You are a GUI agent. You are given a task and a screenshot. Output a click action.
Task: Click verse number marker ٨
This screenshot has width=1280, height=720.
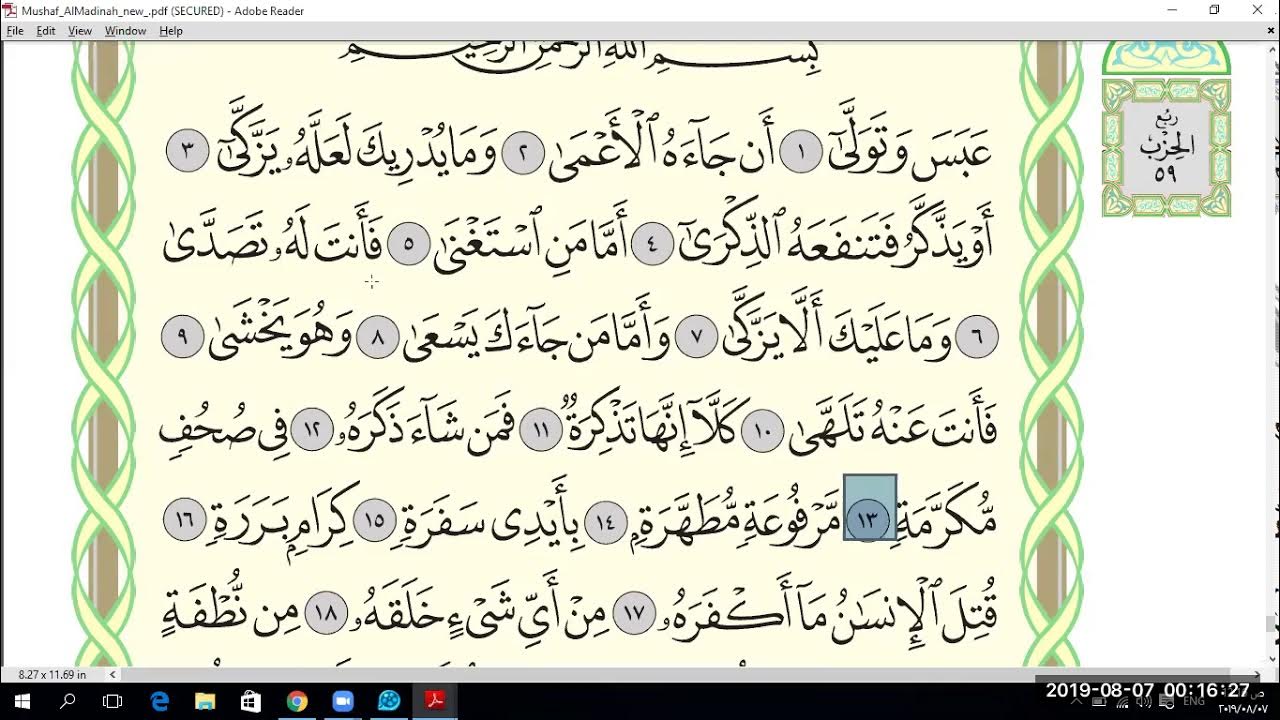(x=378, y=338)
